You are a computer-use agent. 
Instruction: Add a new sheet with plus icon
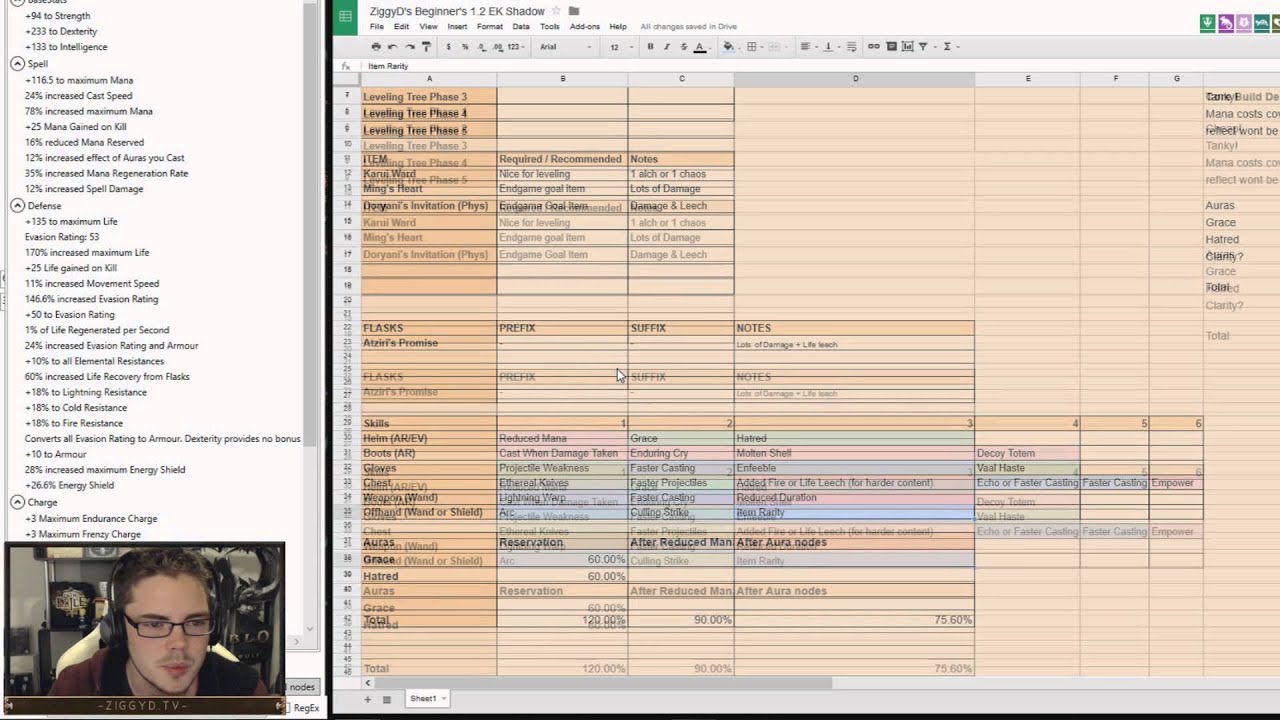tap(367, 699)
